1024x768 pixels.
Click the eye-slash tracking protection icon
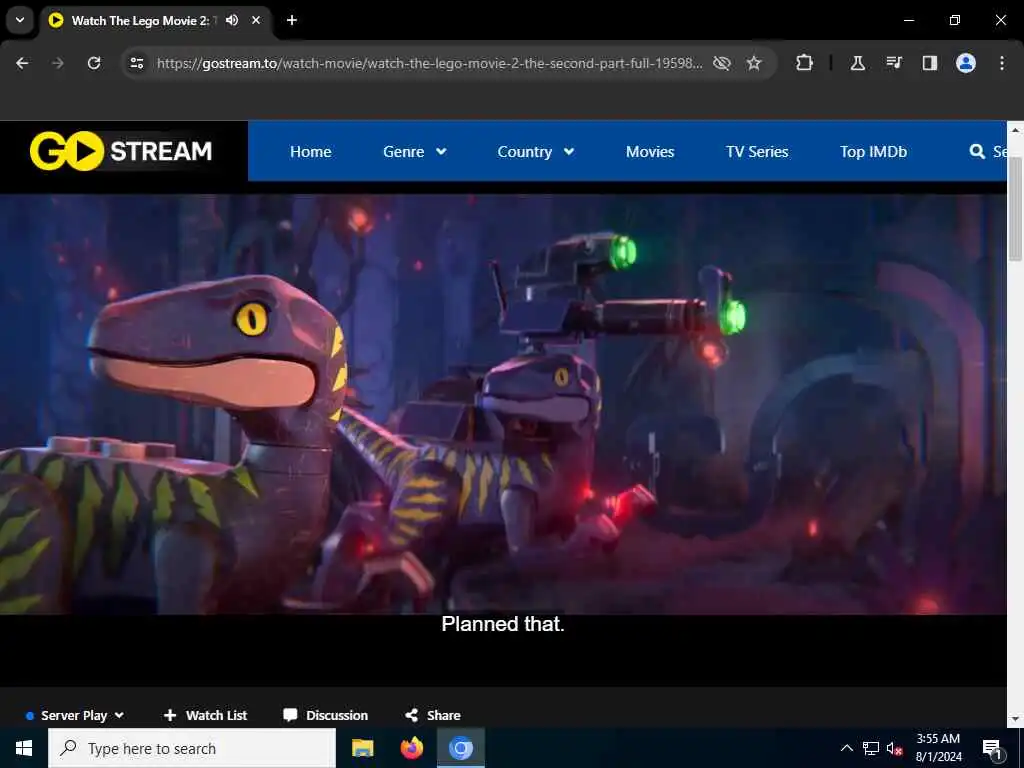(x=722, y=63)
